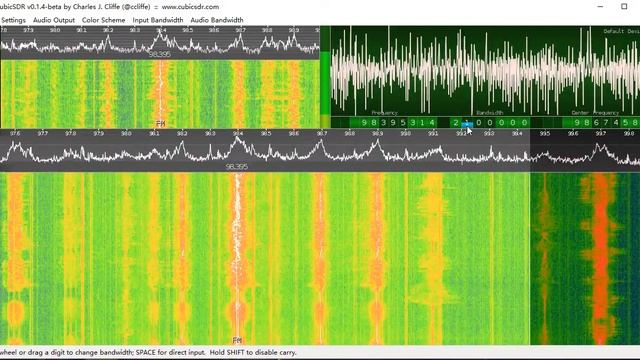Viewport: 640px width, 360px height.
Task: Maximize the CubicSDR window
Action: [624, 7]
